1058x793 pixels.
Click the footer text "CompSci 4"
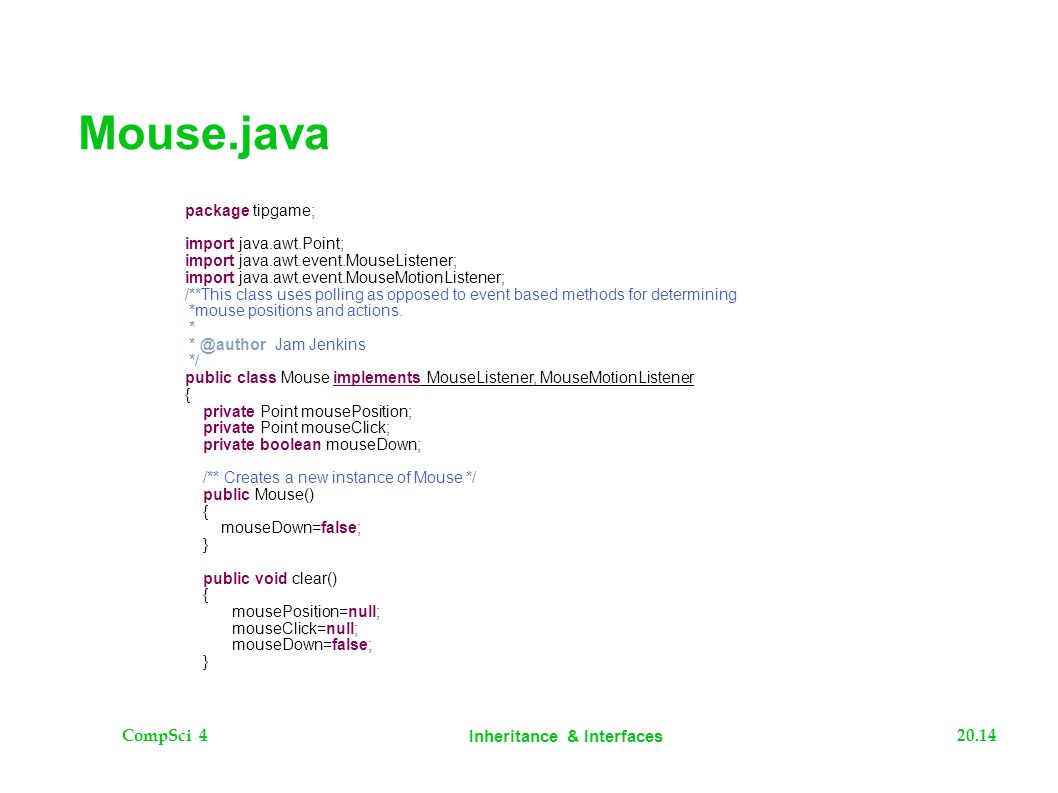pos(165,736)
